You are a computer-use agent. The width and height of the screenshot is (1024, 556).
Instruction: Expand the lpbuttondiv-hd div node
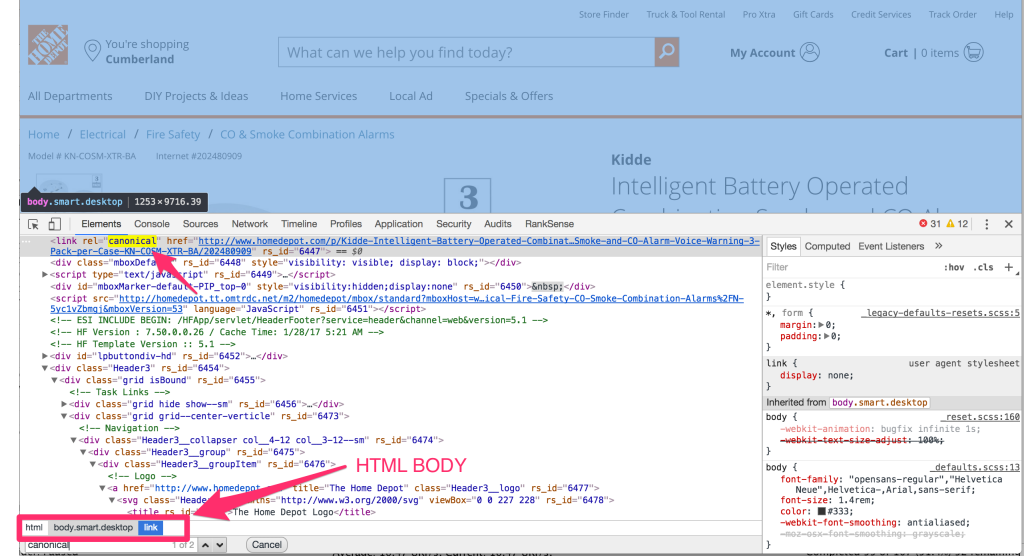(45, 356)
